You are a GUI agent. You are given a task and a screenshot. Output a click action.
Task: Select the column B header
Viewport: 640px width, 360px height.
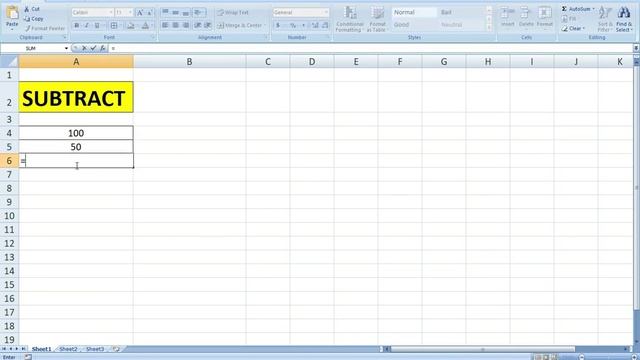click(189, 62)
